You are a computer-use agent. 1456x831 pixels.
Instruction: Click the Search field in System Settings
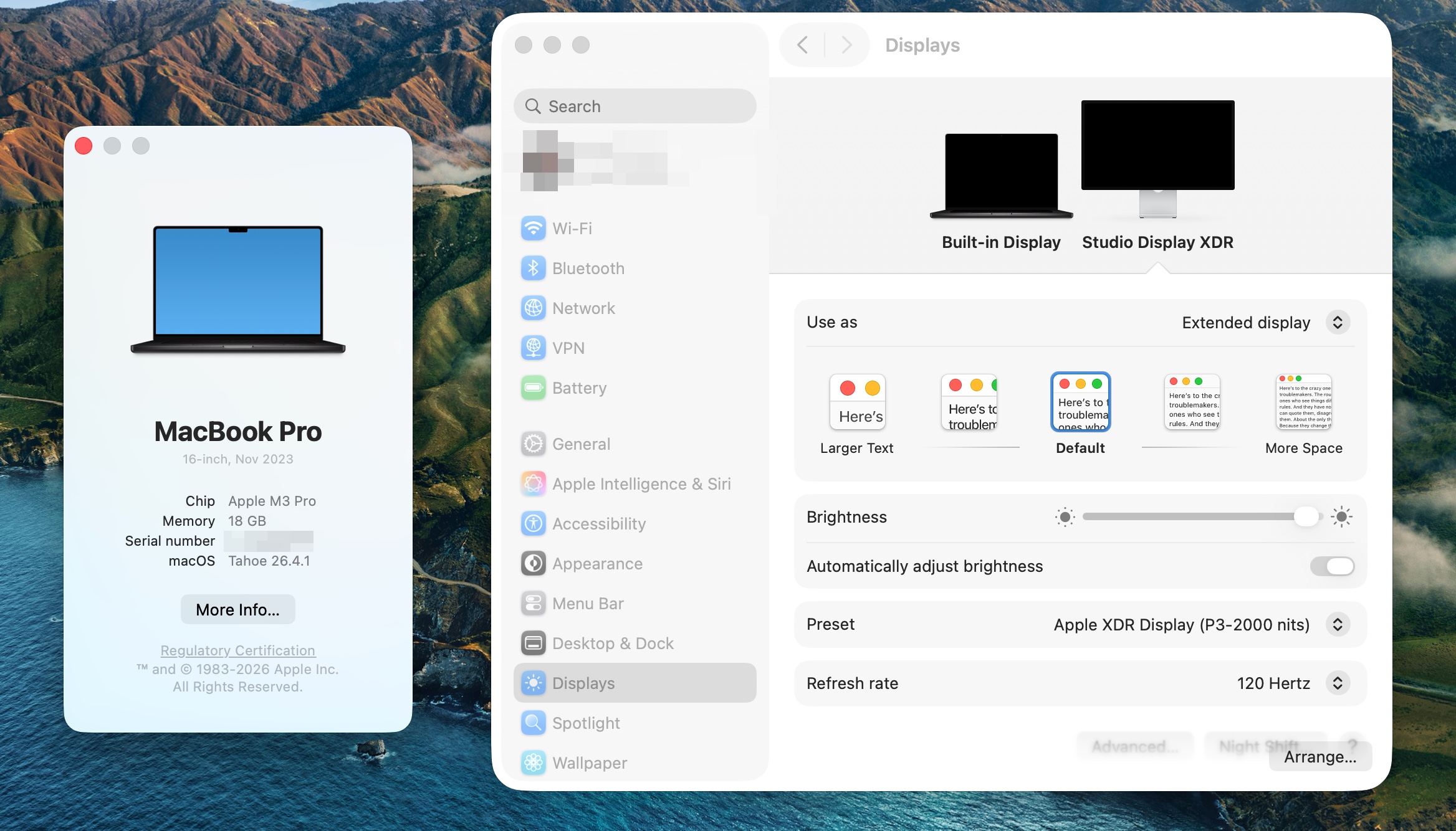pos(635,107)
